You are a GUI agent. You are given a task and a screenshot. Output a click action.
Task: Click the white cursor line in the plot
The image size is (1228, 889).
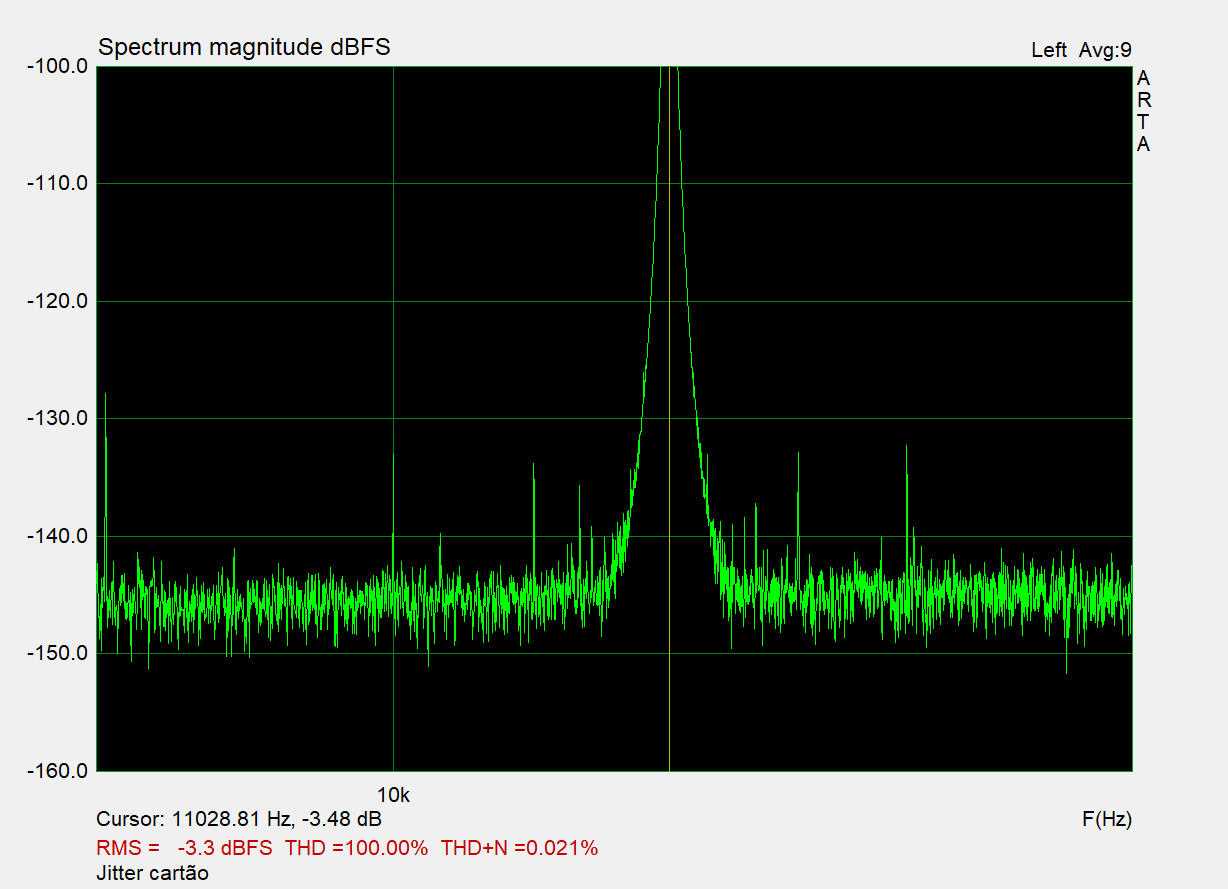[x=669, y=420]
